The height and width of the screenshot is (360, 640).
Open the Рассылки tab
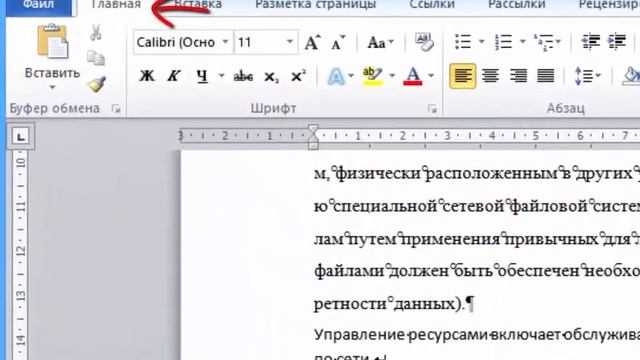[517, 5]
